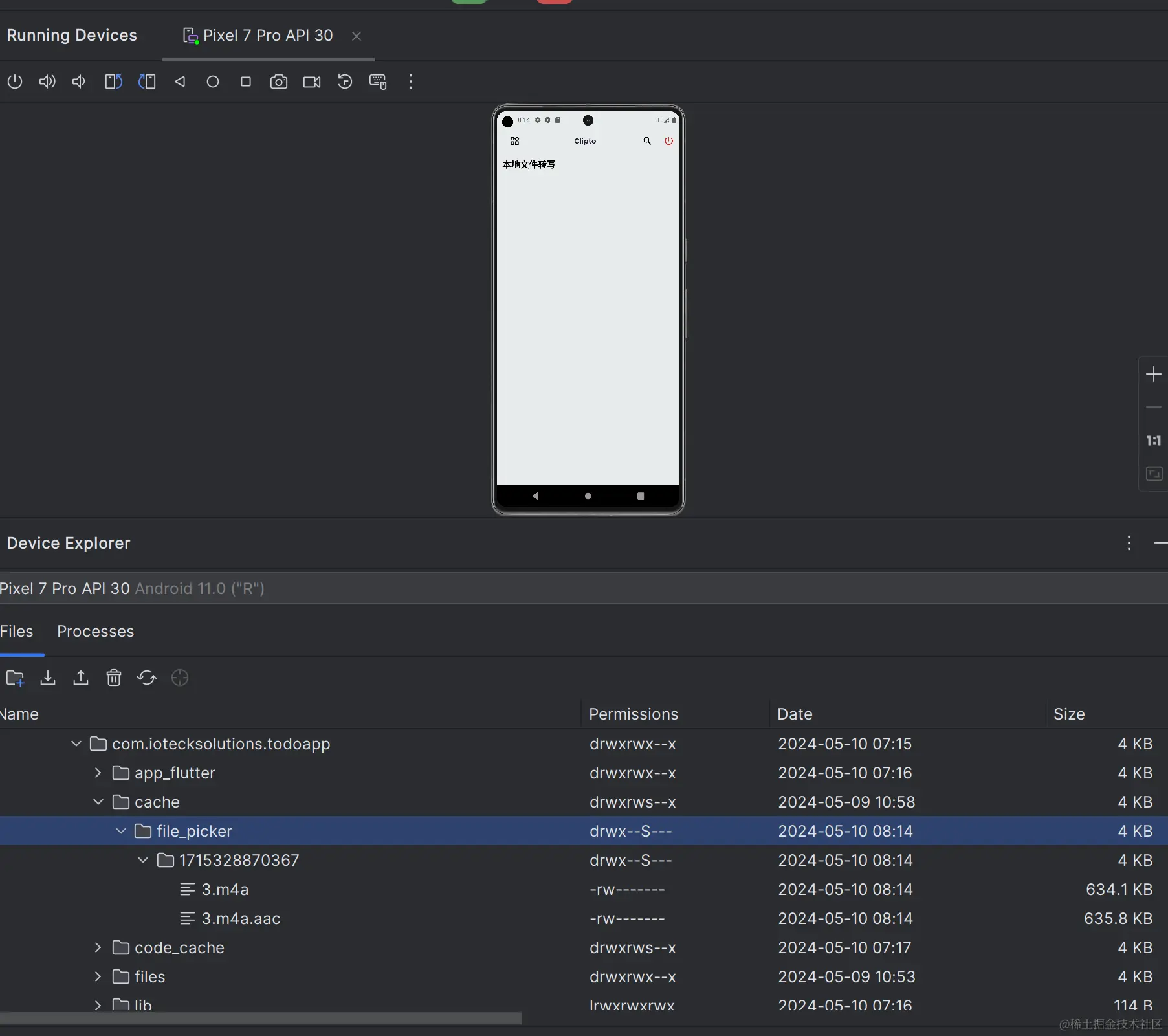Close the Pixel 7 Pro API 30 tab

(357, 36)
